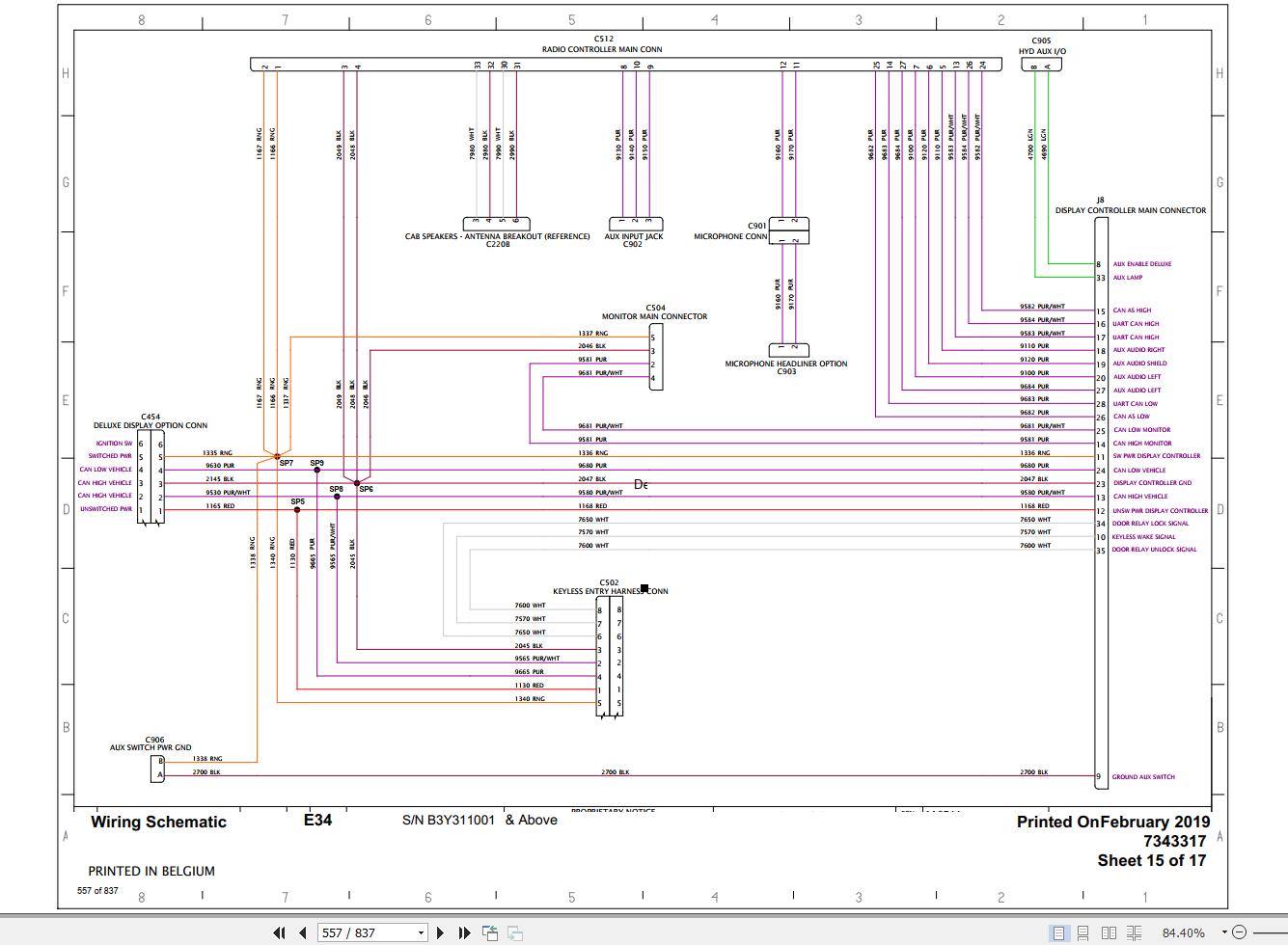
Task: Select single page view layout
Action: point(1059,932)
